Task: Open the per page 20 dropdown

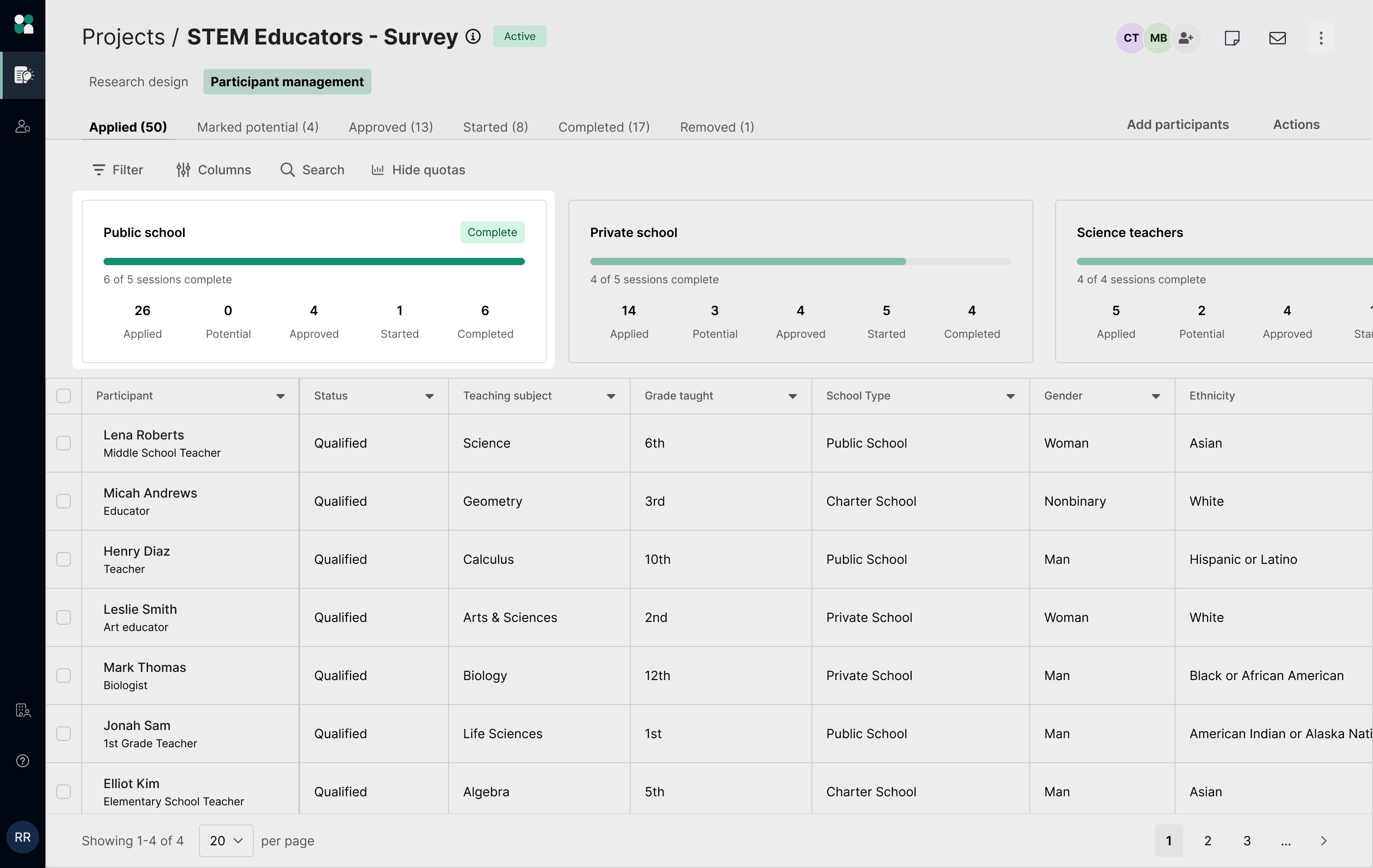Action: point(226,840)
